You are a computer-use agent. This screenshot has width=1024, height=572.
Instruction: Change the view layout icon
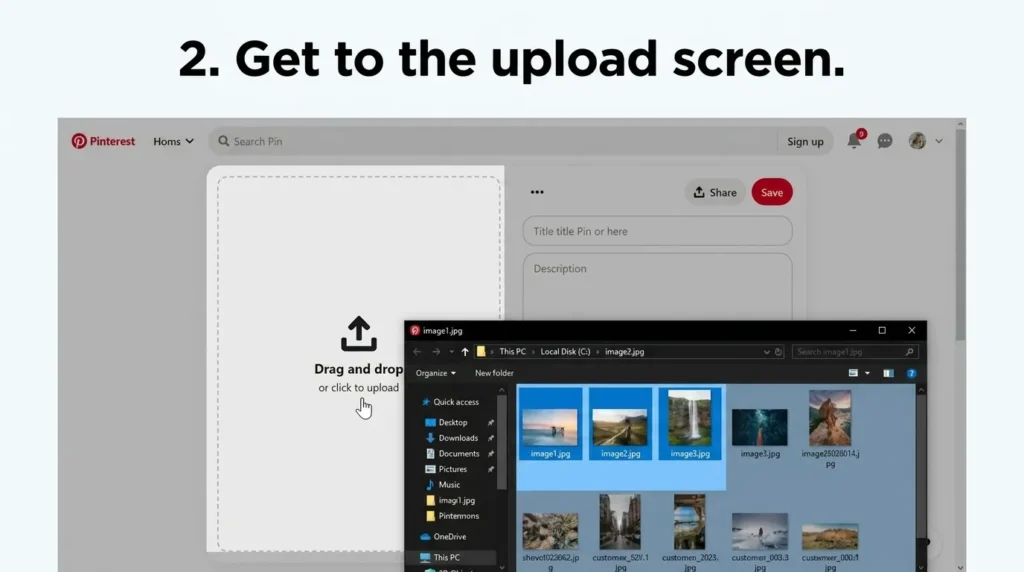coord(853,373)
